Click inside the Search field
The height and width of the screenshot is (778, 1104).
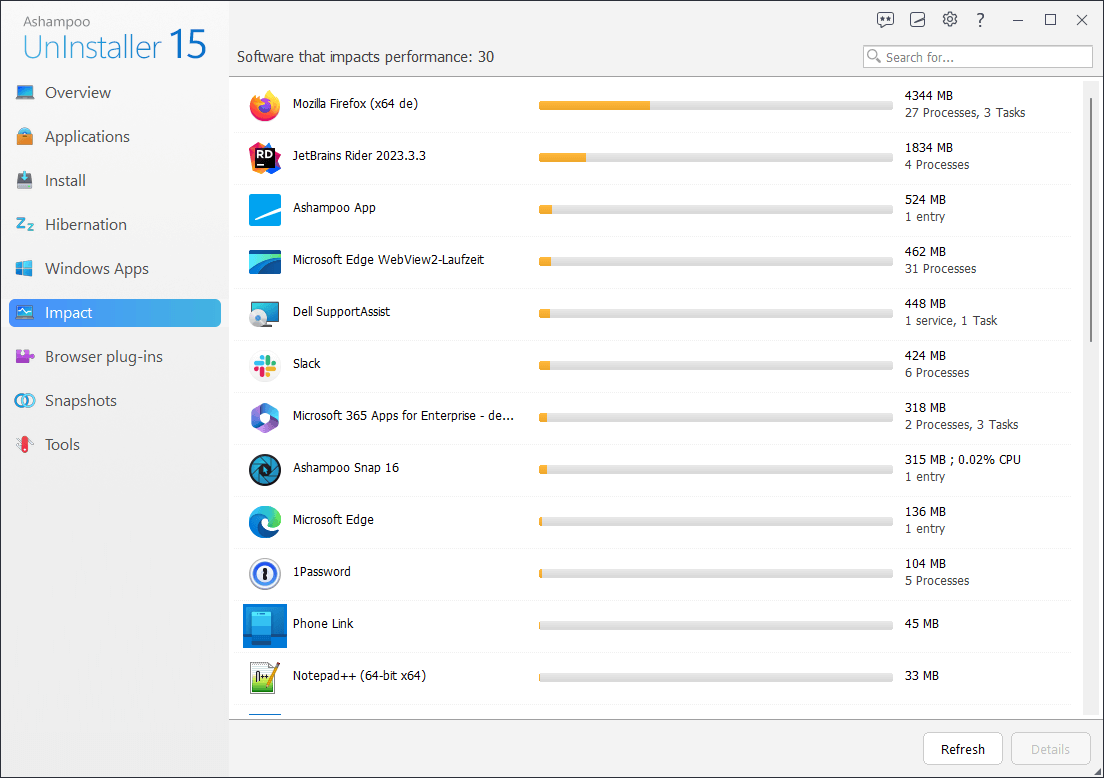click(x=978, y=56)
